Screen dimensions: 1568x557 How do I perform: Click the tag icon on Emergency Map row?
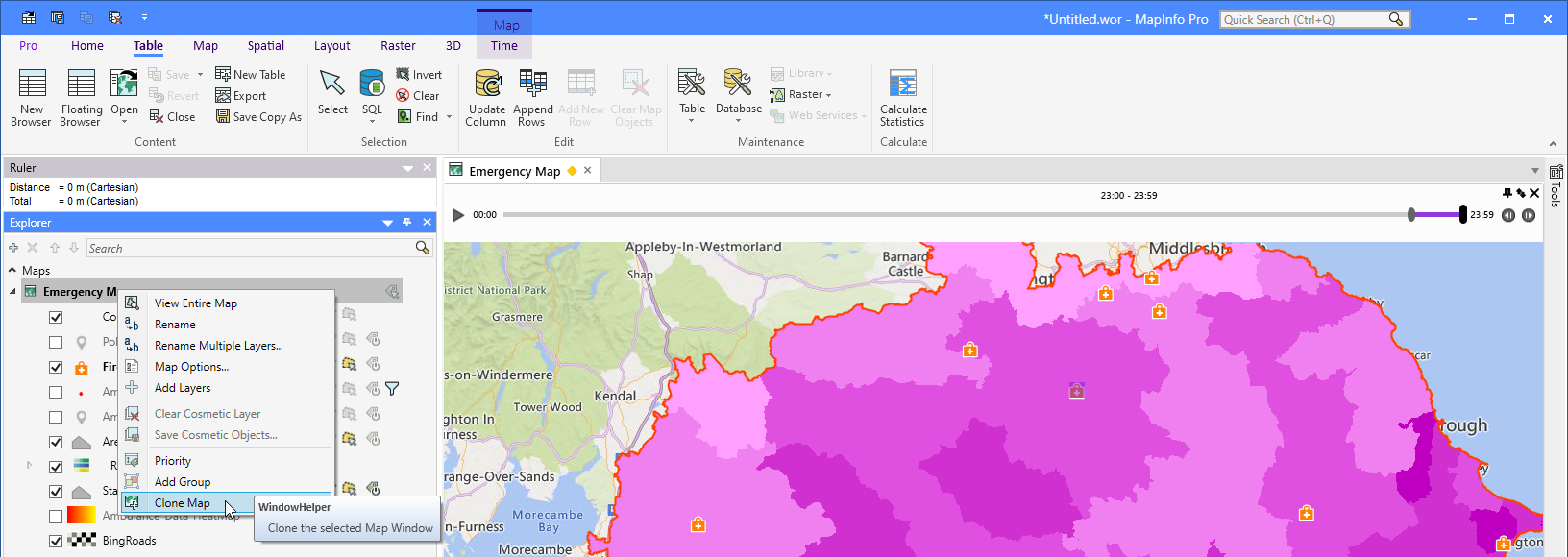point(392,292)
